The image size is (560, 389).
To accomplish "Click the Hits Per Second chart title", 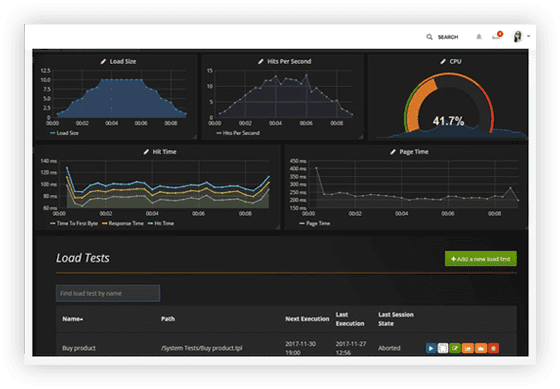I will pos(289,61).
